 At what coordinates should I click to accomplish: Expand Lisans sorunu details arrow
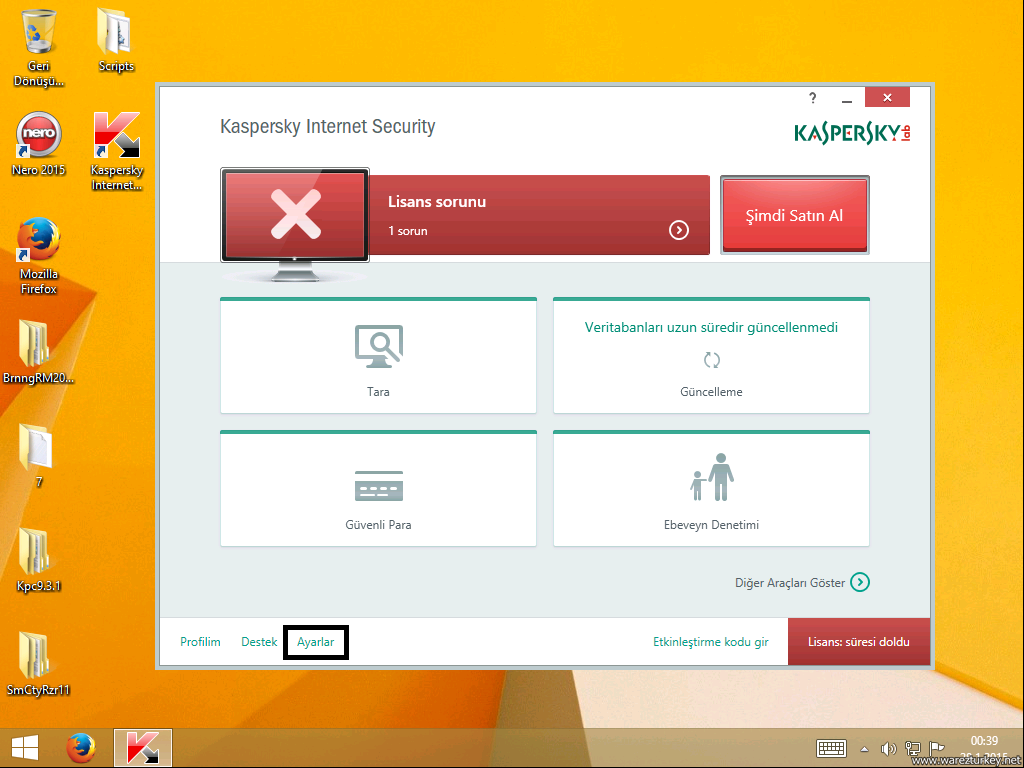click(x=679, y=230)
